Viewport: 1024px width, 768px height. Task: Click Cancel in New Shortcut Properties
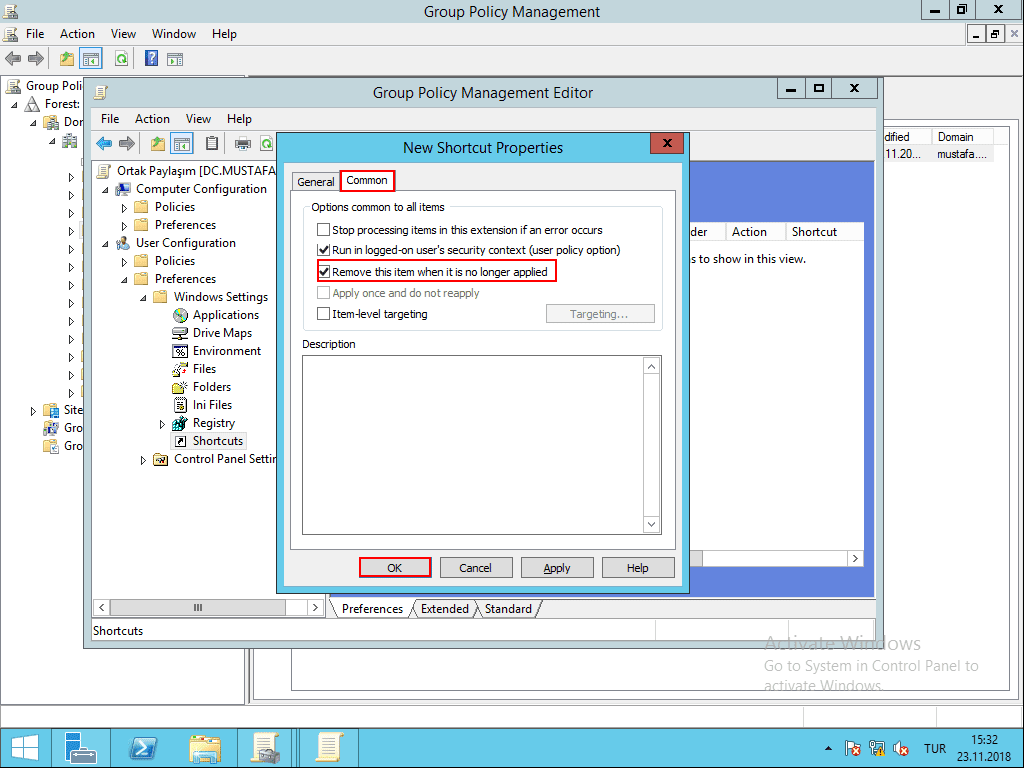[x=475, y=568]
